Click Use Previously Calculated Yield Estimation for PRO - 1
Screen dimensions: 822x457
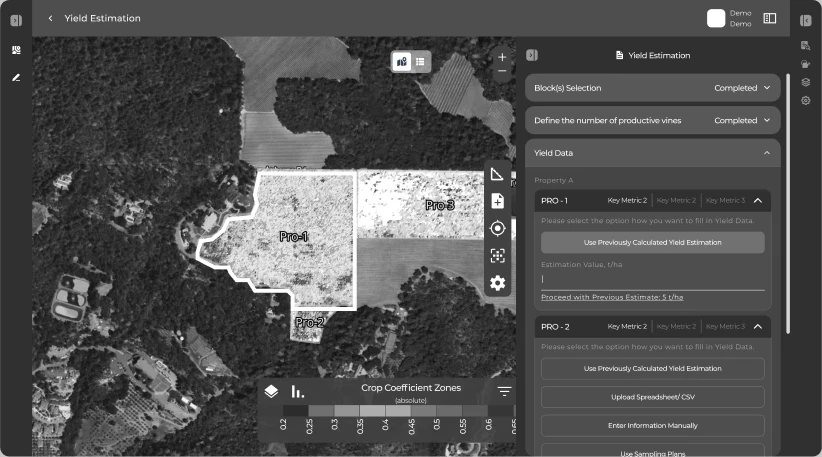pyautogui.click(x=653, y=243)
